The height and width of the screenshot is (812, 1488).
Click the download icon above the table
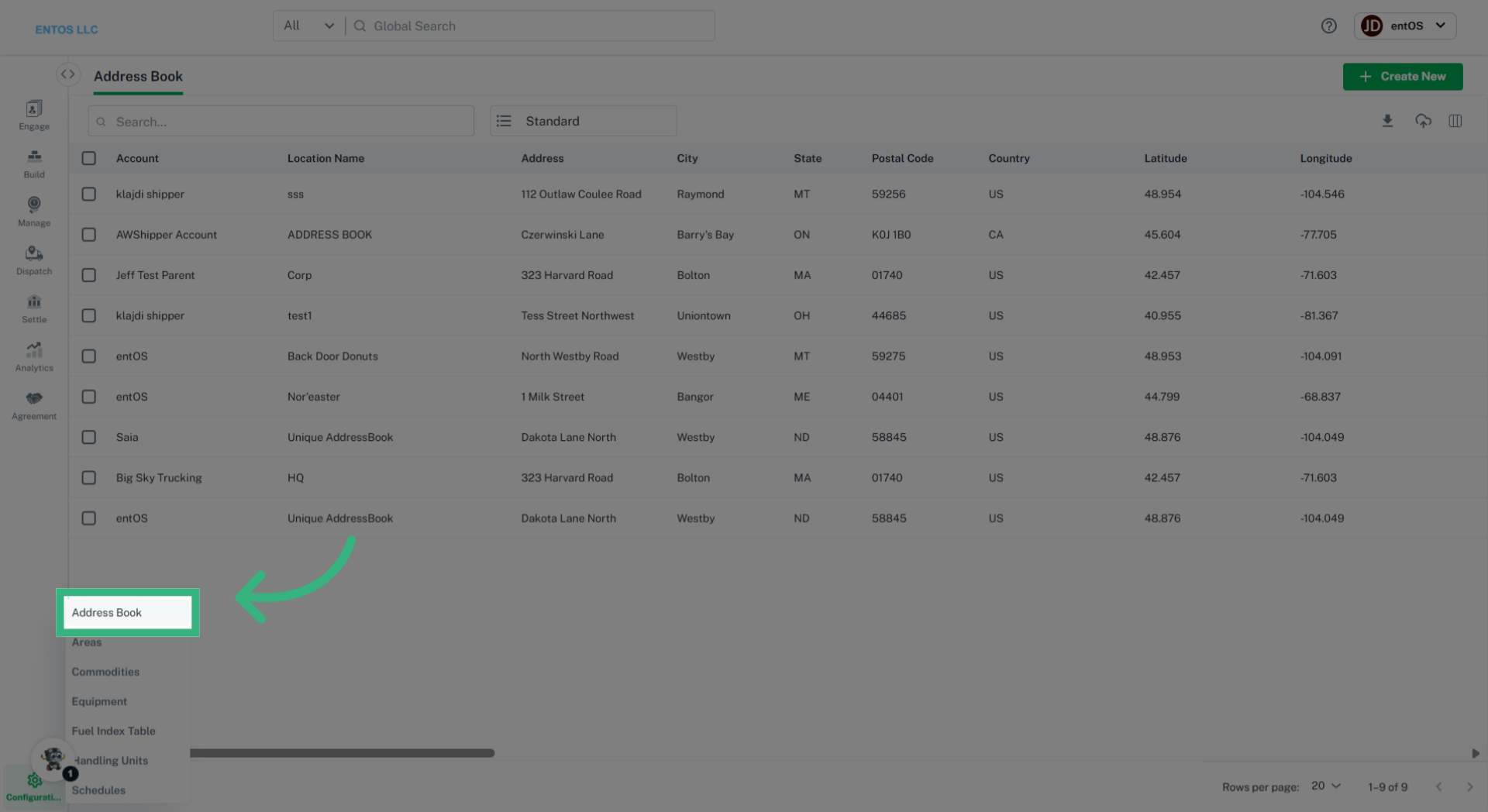coord(1387,121)
